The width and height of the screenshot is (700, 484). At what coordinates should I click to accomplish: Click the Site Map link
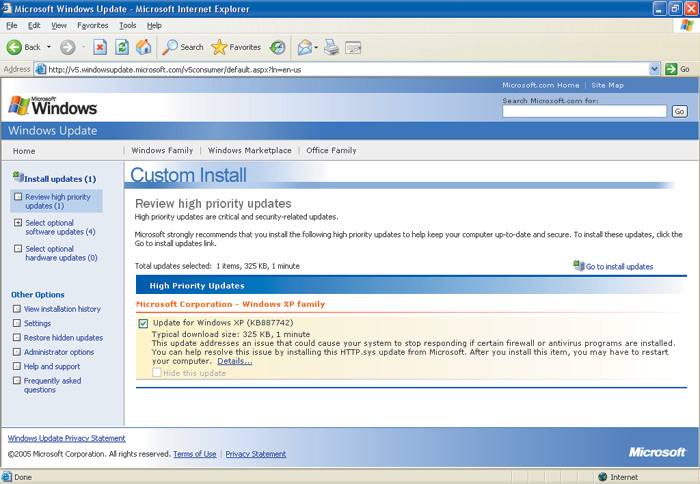point(607,85)
